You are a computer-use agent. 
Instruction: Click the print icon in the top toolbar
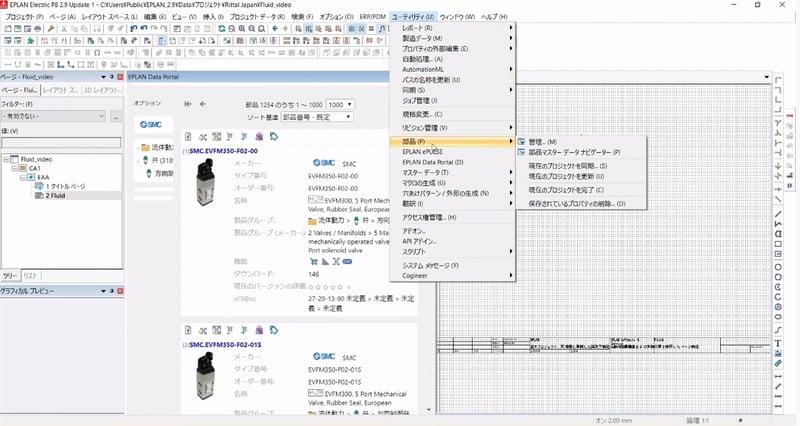pyautogui.click(x=37, y=29)
